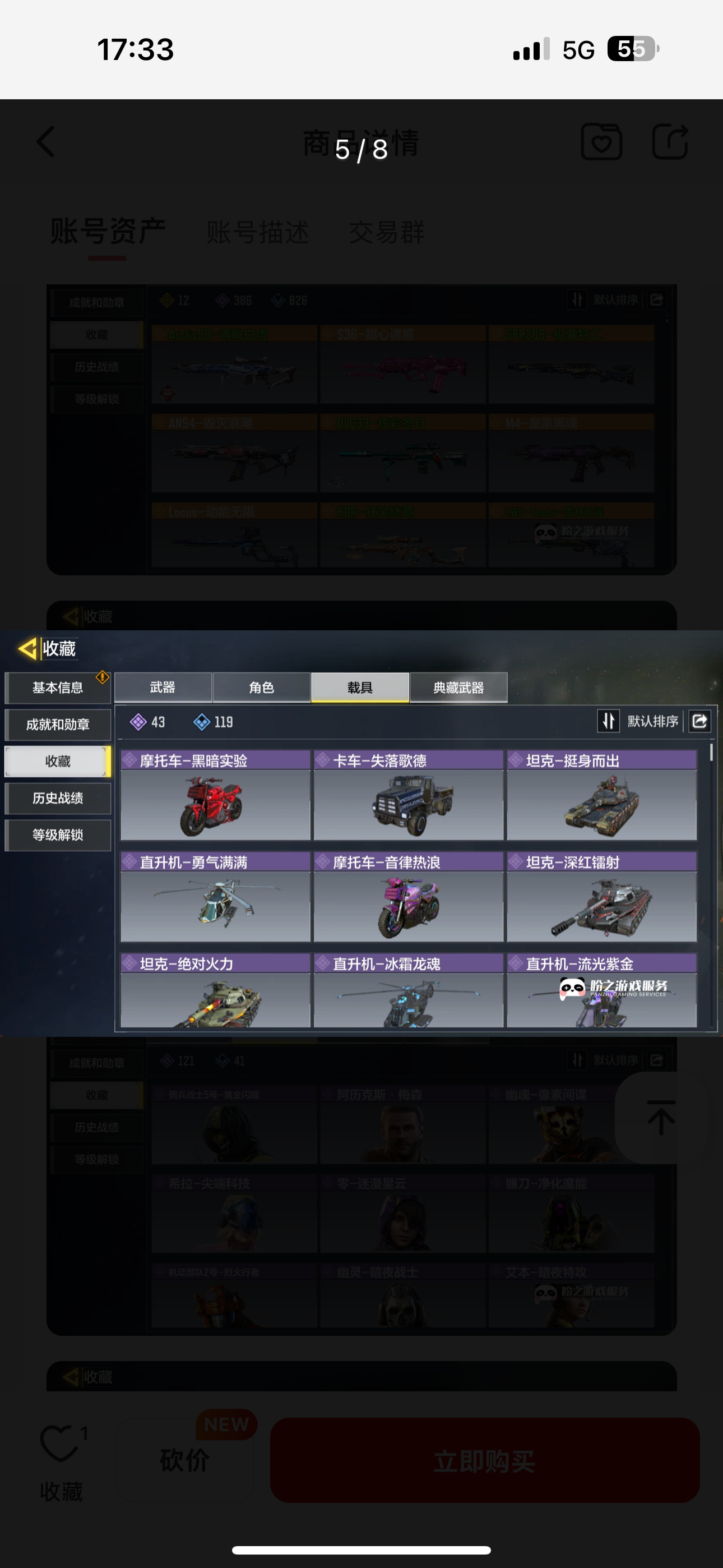Select the 典藏武器 tab
This screenshot has width=723, height=1568.
(x=458, y=687)
